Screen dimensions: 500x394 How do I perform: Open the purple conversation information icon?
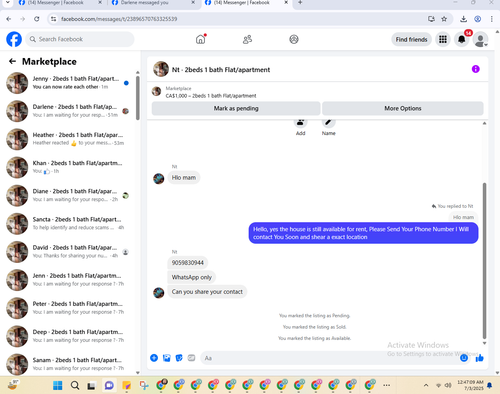pyautogui.click(x=475, y=69)
